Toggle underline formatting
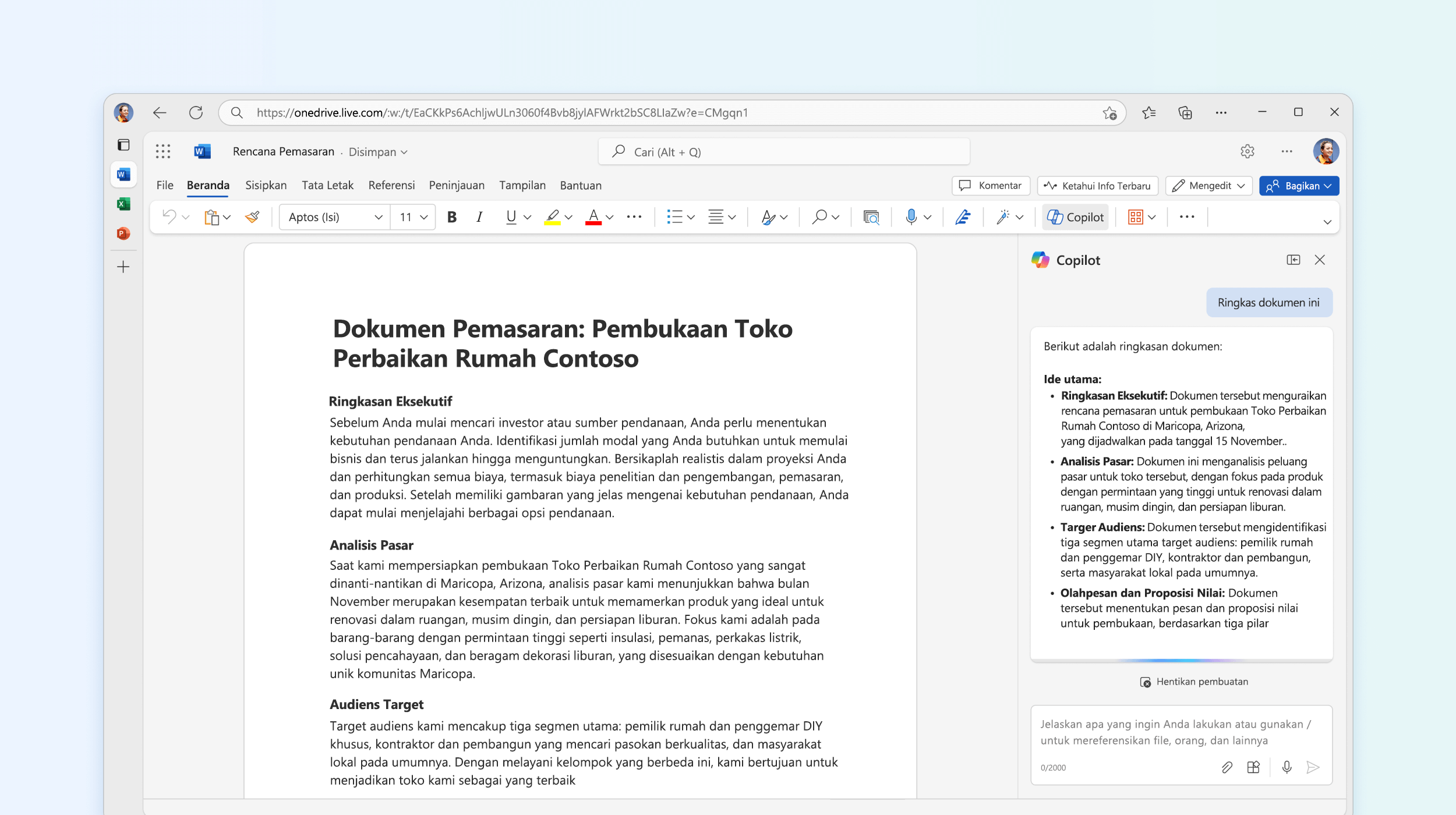 [x=511, y=217]
